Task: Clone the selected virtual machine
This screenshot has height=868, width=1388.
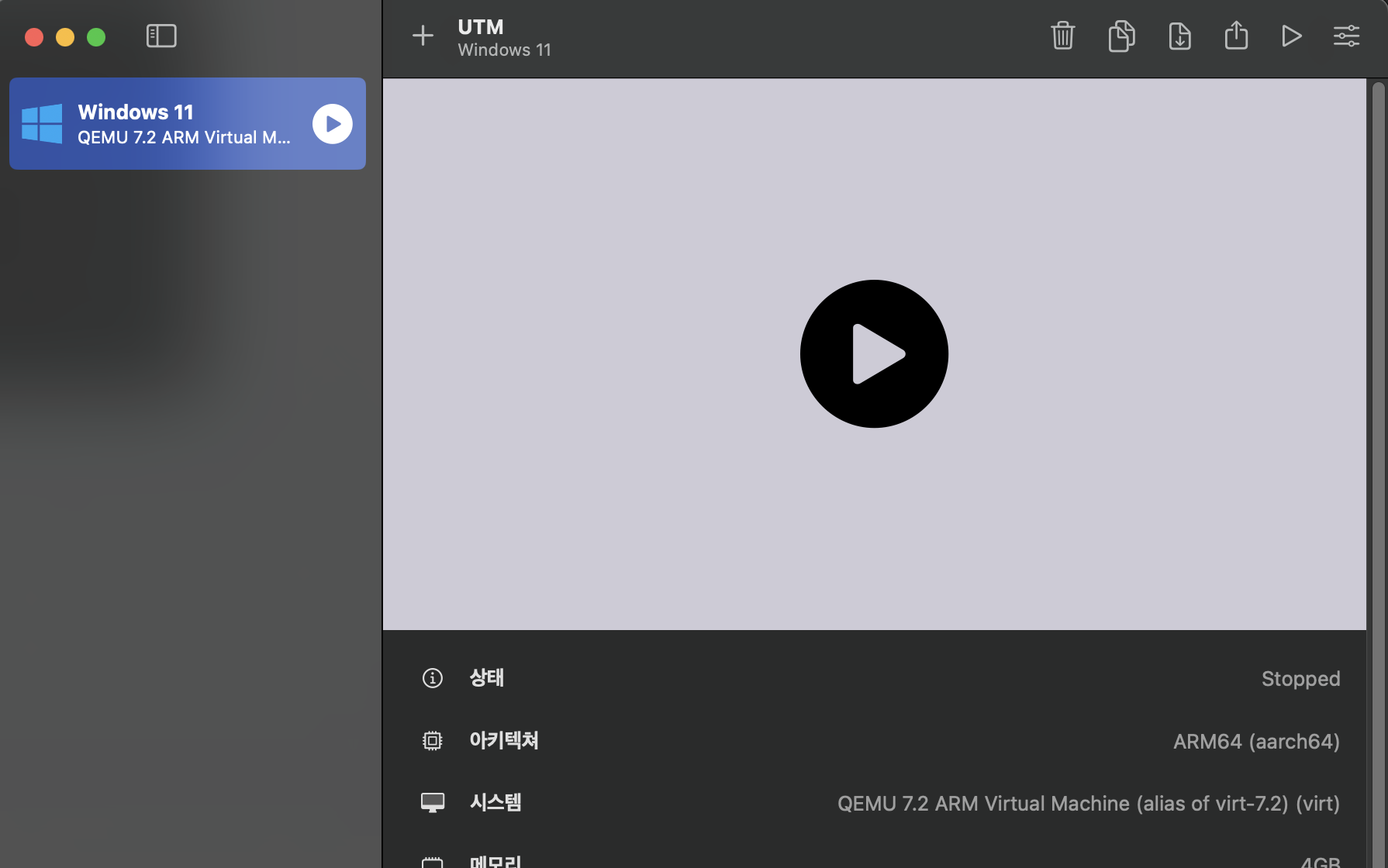Action: 1121,36
